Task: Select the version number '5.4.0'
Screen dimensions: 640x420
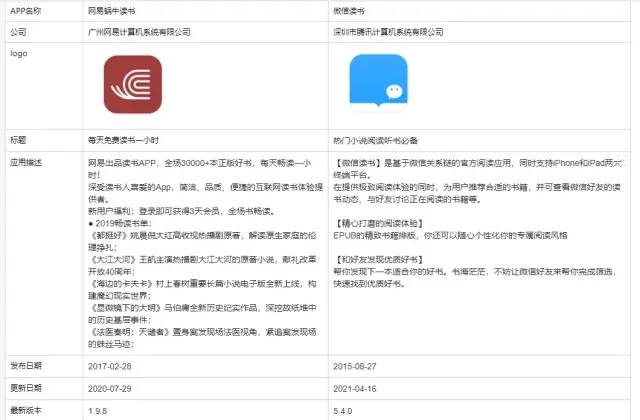Action: [342, 411]
